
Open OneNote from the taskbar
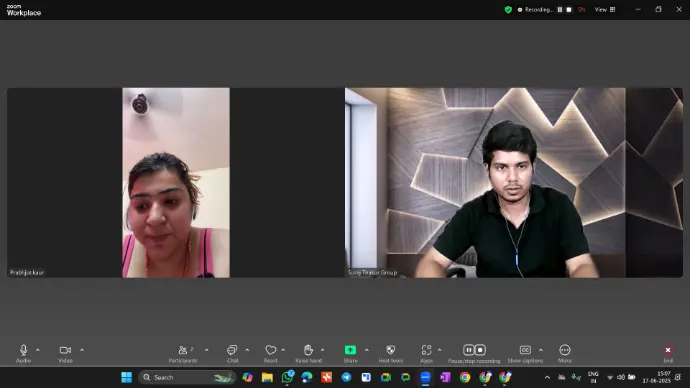445,377
